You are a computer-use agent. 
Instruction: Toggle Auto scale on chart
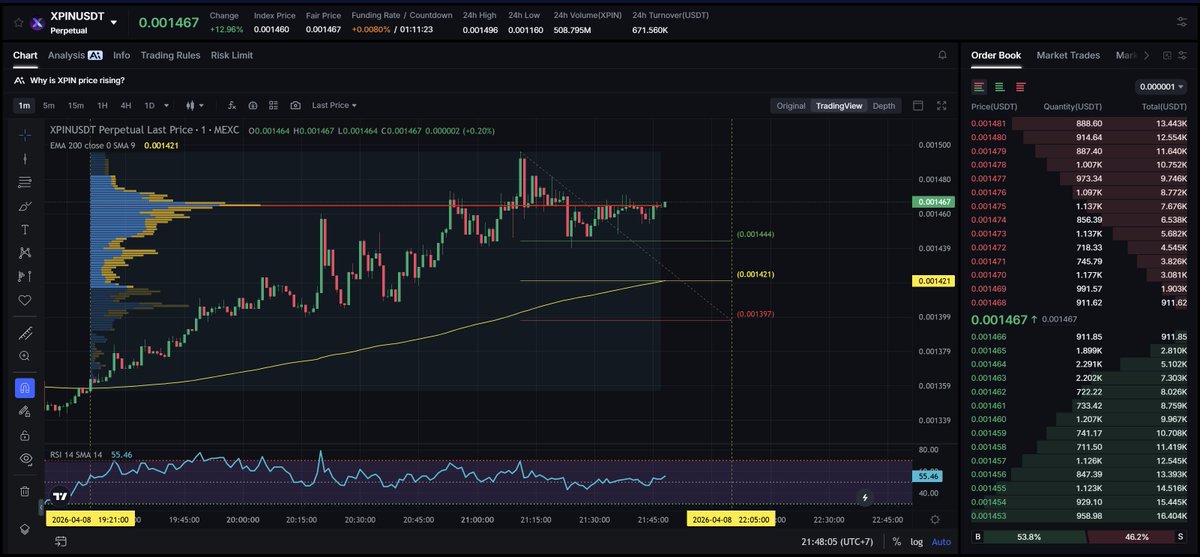[x=941, y=541]
